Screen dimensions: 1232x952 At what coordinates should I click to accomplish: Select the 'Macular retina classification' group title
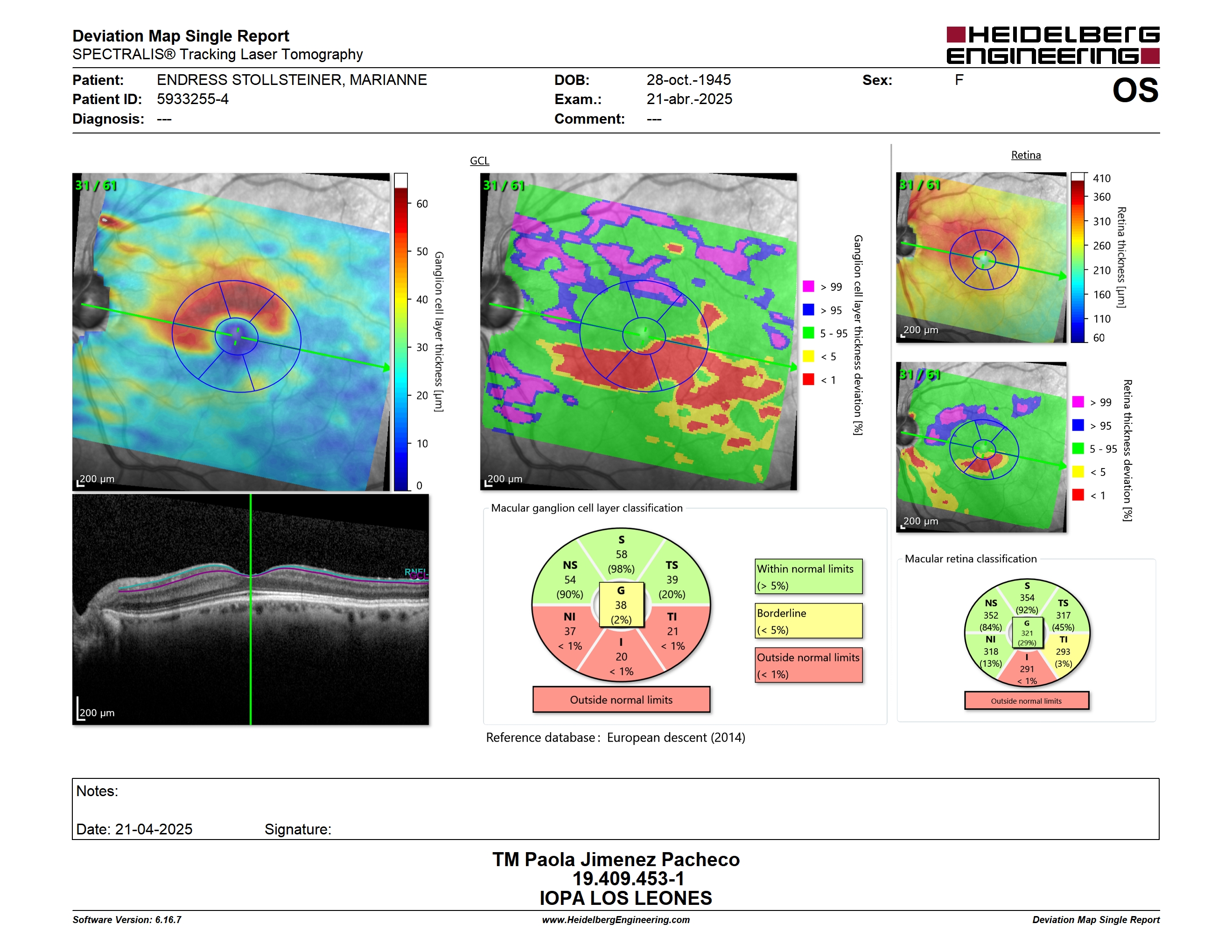970,559
